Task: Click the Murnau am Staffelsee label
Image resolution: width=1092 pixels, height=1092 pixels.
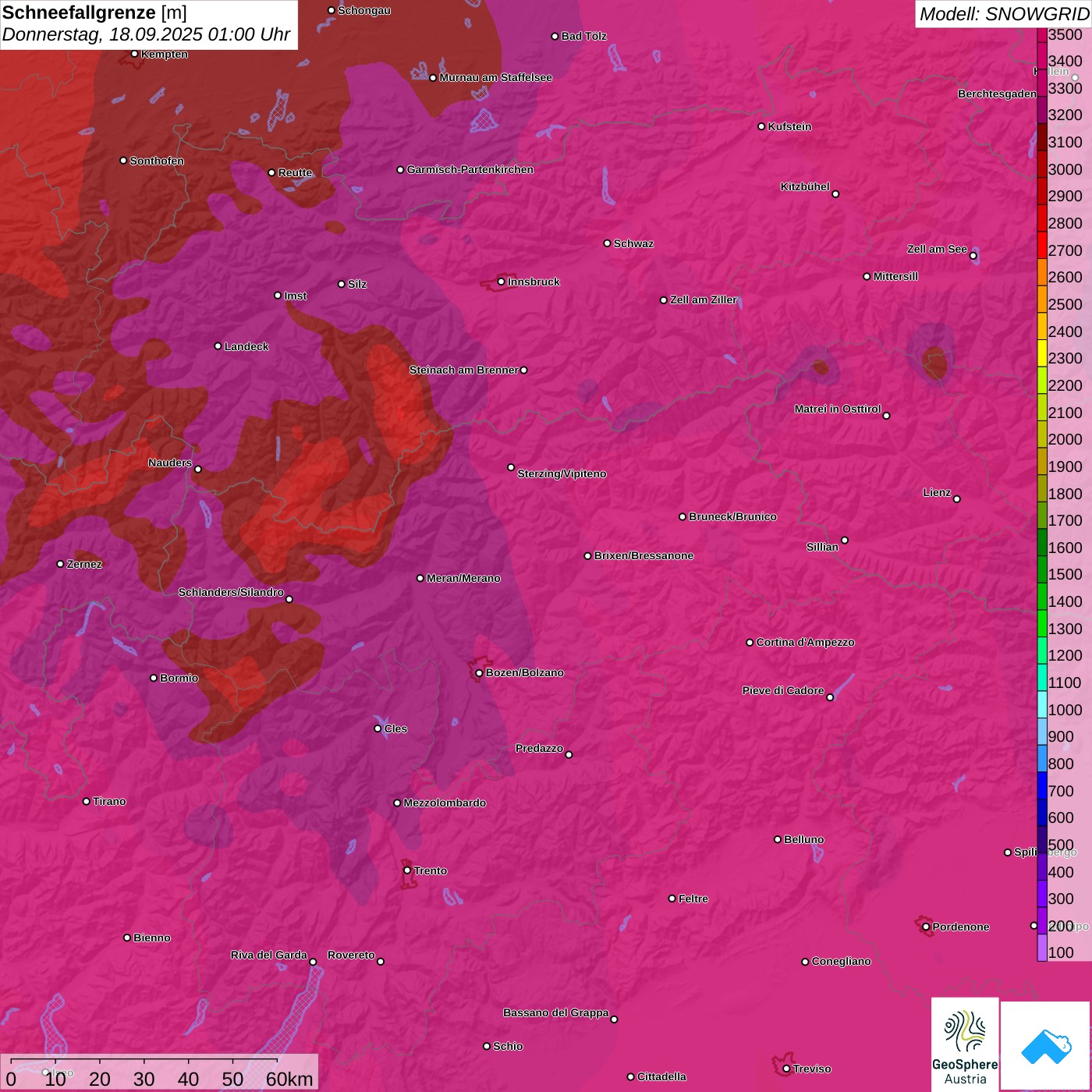Action: pos(495,77)
